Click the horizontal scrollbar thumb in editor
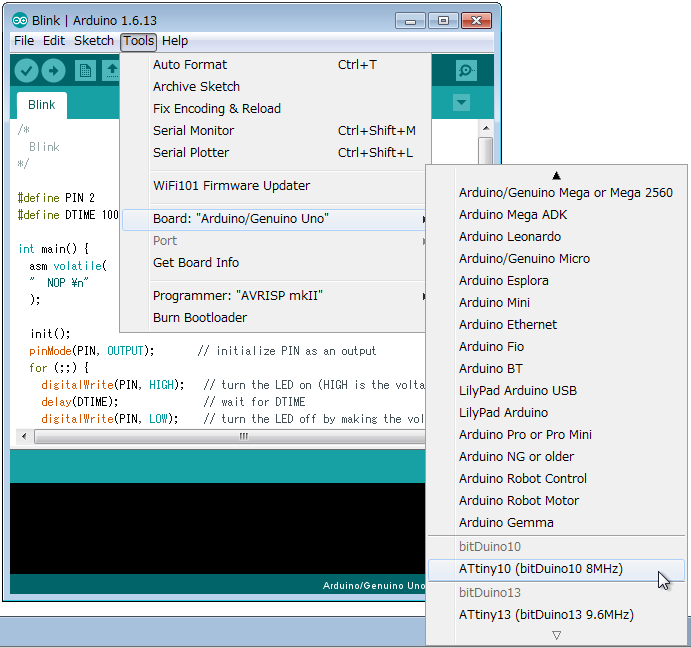The height and width of the screenshot is (648, 691). point(230,436)
